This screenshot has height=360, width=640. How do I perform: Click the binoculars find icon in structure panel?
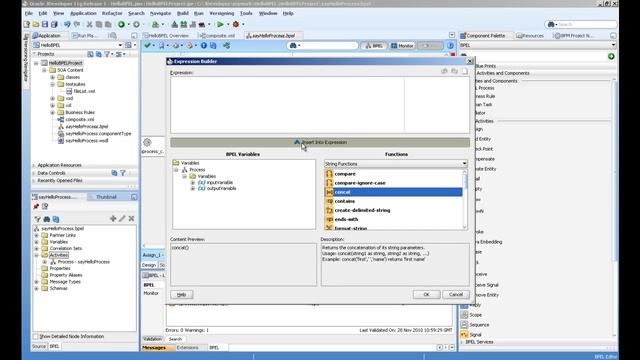(47, 219)
